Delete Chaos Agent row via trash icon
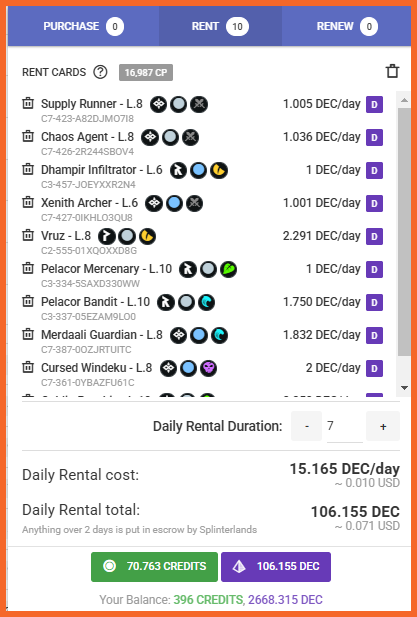The width and height of the screenshot is (417, 617). click(28, 137)
